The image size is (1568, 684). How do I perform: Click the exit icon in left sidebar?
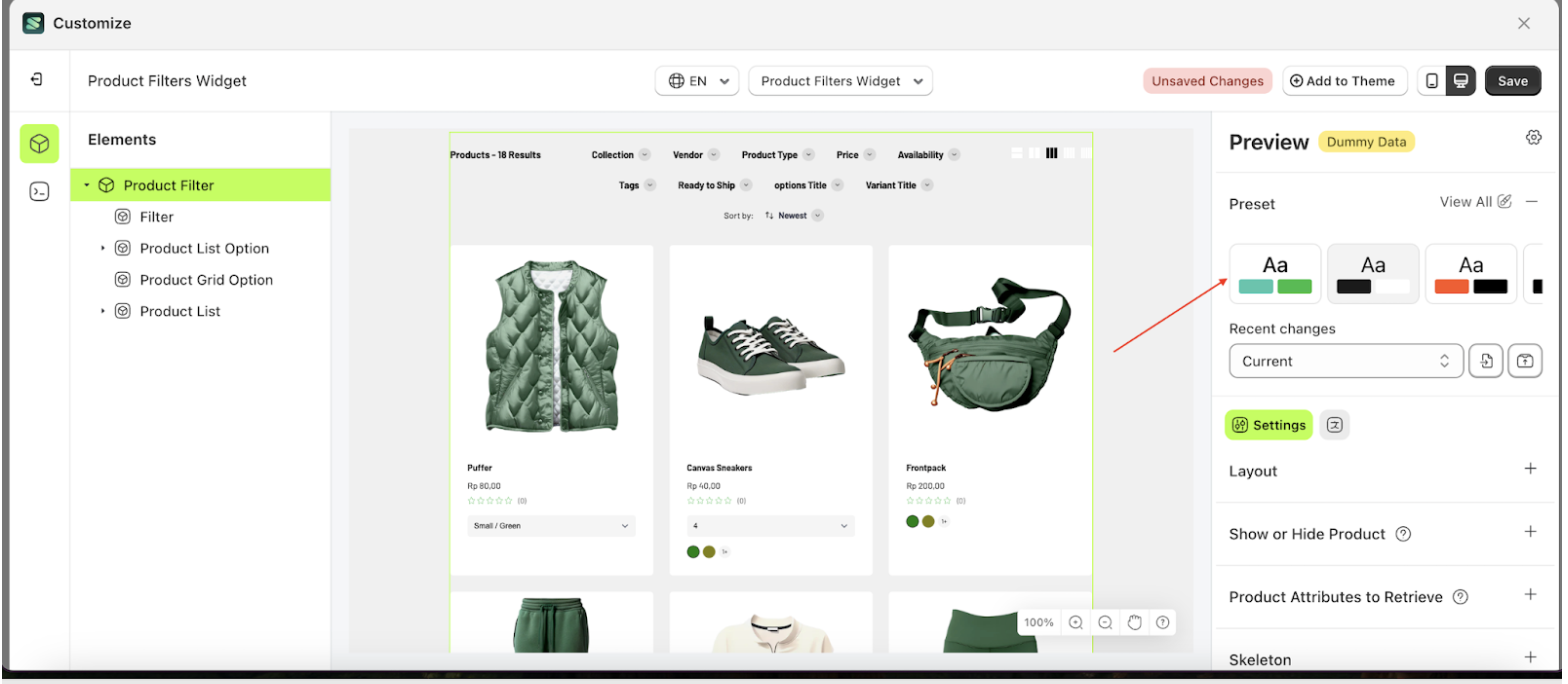pyautogui.click(x=37, y=79)
